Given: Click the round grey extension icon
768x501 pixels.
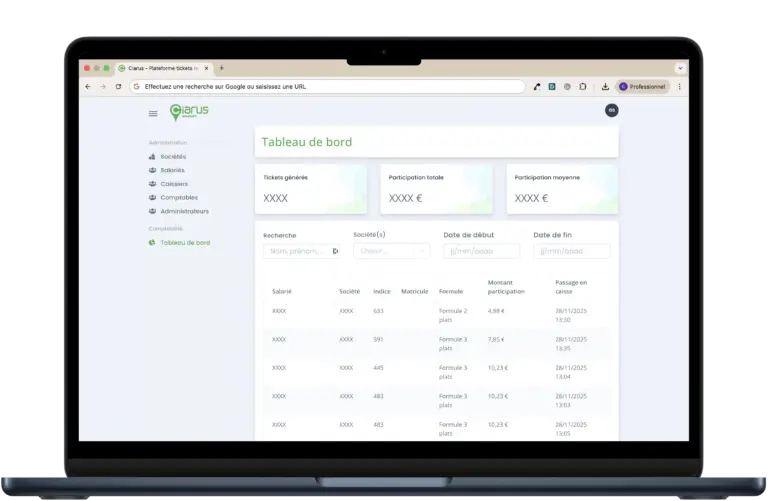Looking at the screenshot, I should (567, 87).
